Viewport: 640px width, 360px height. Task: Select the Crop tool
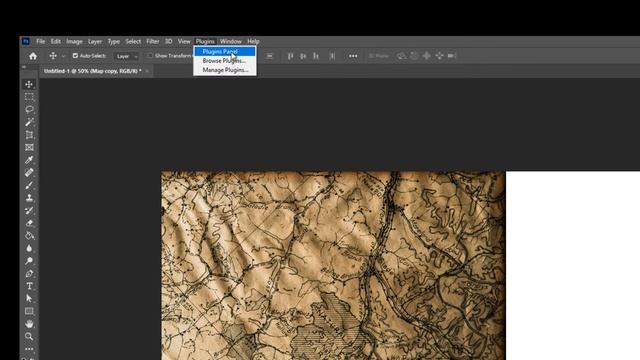29,135
